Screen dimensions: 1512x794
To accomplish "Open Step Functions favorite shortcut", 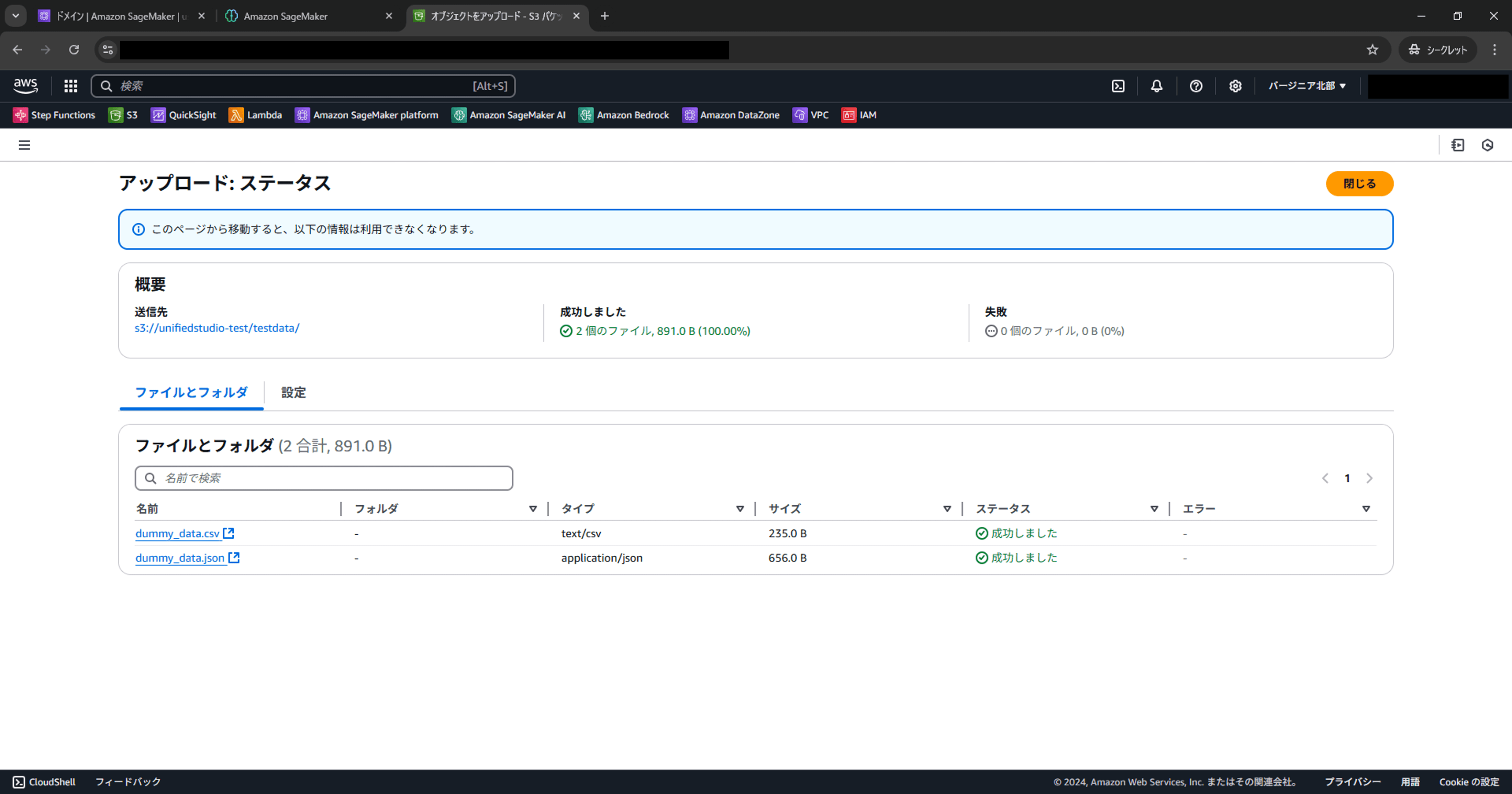I will tap(54, 115).
